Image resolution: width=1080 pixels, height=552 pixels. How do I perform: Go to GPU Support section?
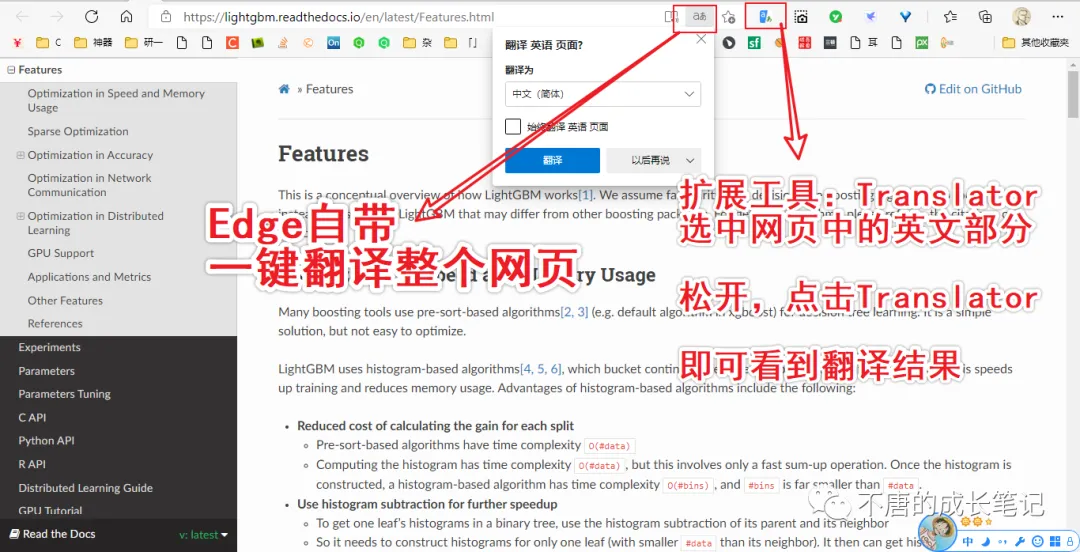61,254
